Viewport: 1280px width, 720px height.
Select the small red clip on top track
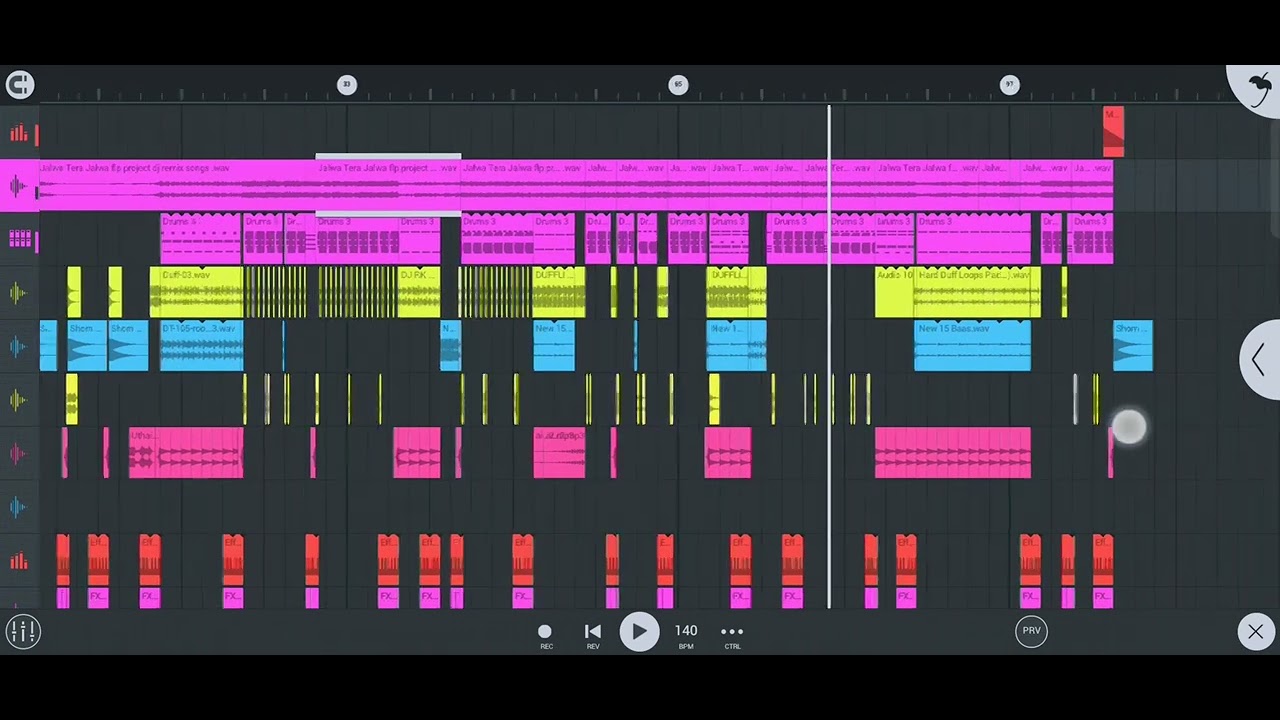click(1113, 132)
